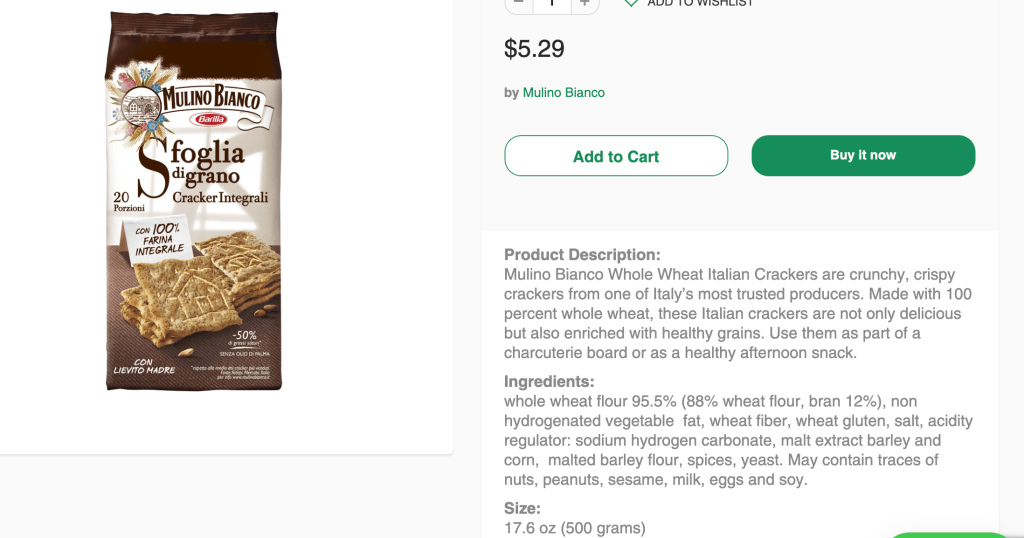Click the Size heading

tap(522, 508)
